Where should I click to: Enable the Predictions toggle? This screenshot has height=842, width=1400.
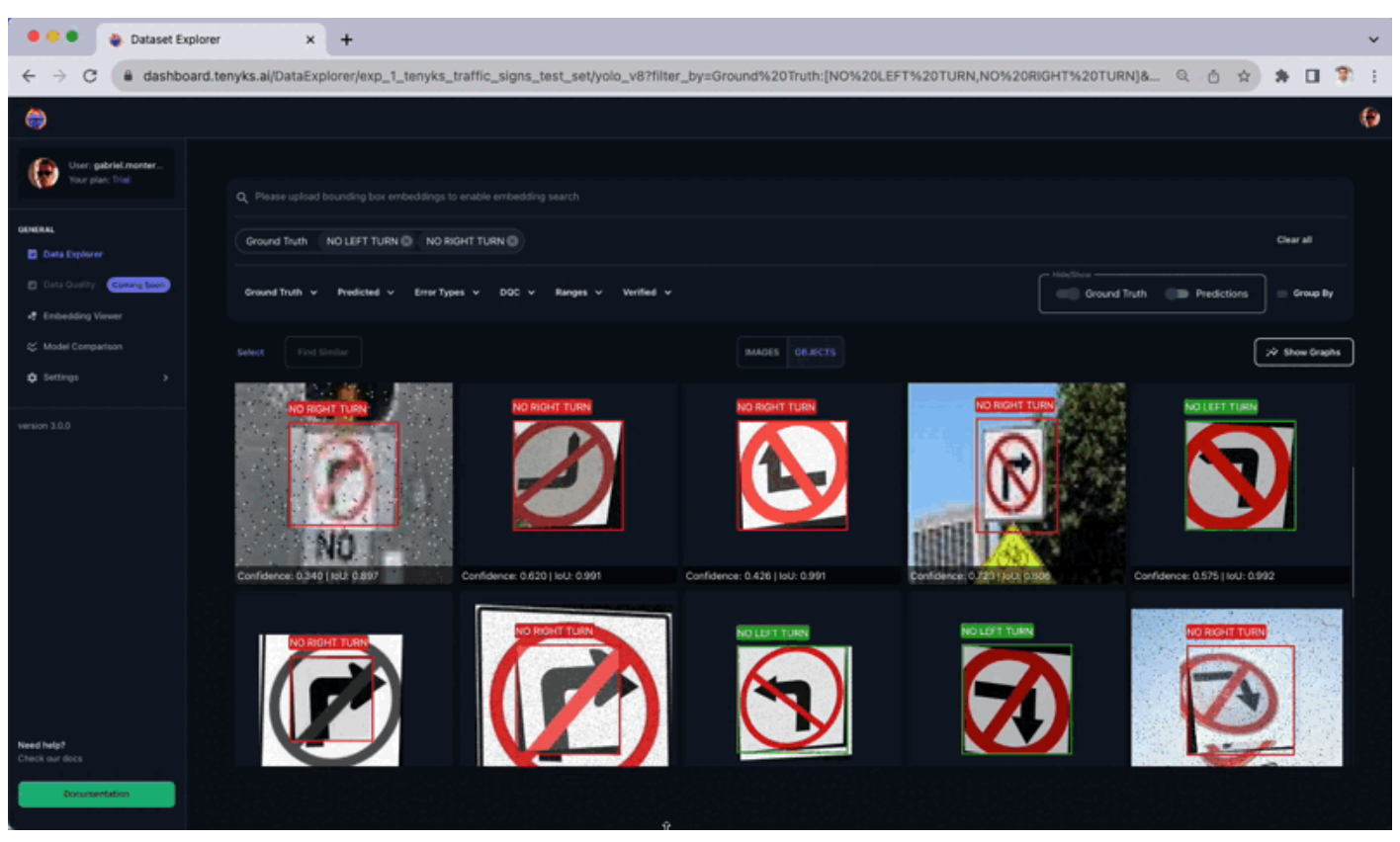point(1179,294)
